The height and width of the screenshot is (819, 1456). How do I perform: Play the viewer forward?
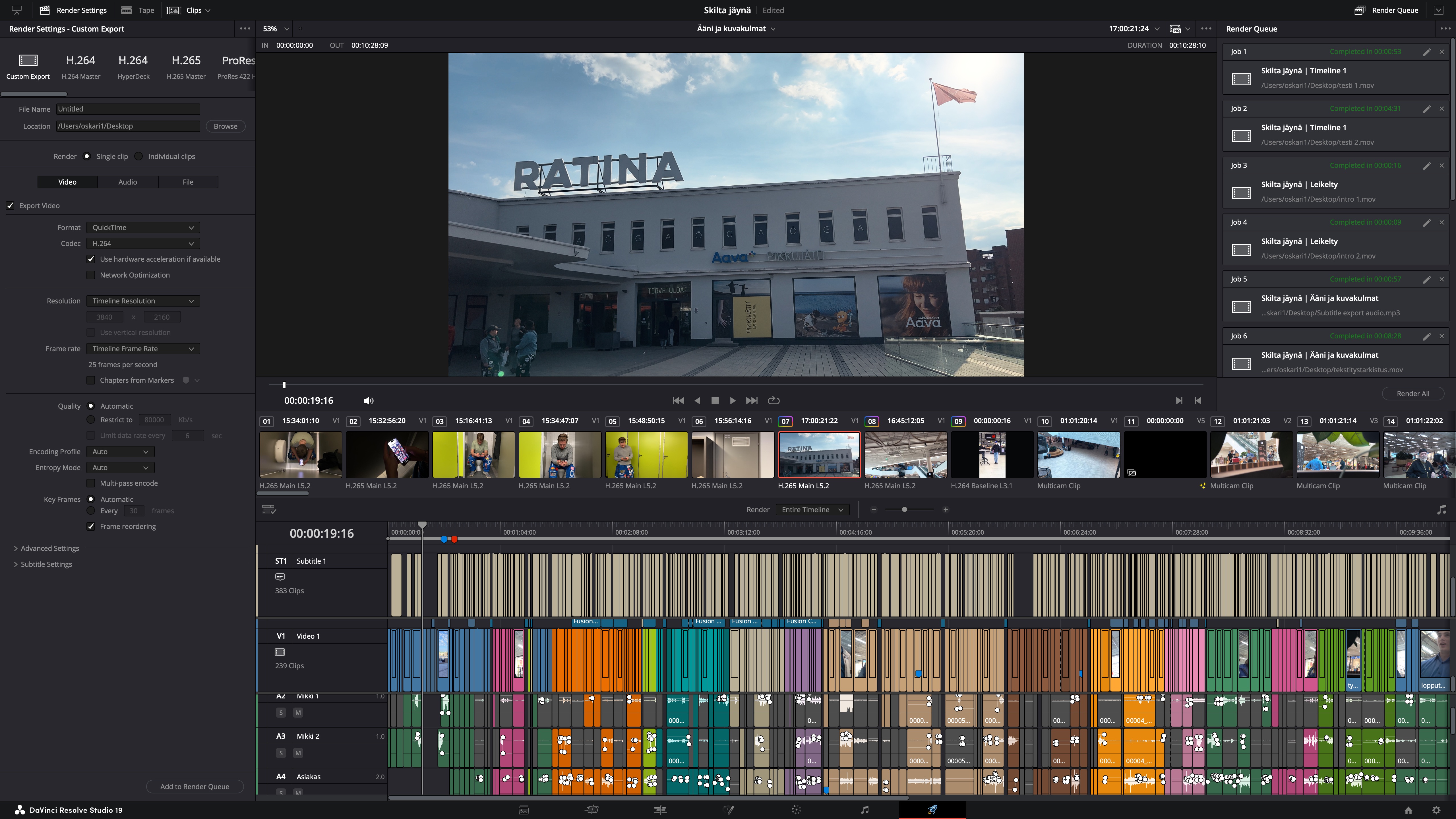tap(733, 401)
